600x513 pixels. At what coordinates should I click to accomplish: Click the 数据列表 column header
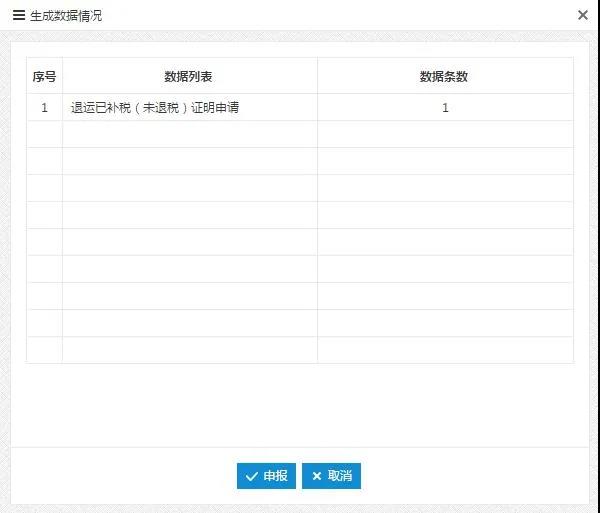coord(188,77)
